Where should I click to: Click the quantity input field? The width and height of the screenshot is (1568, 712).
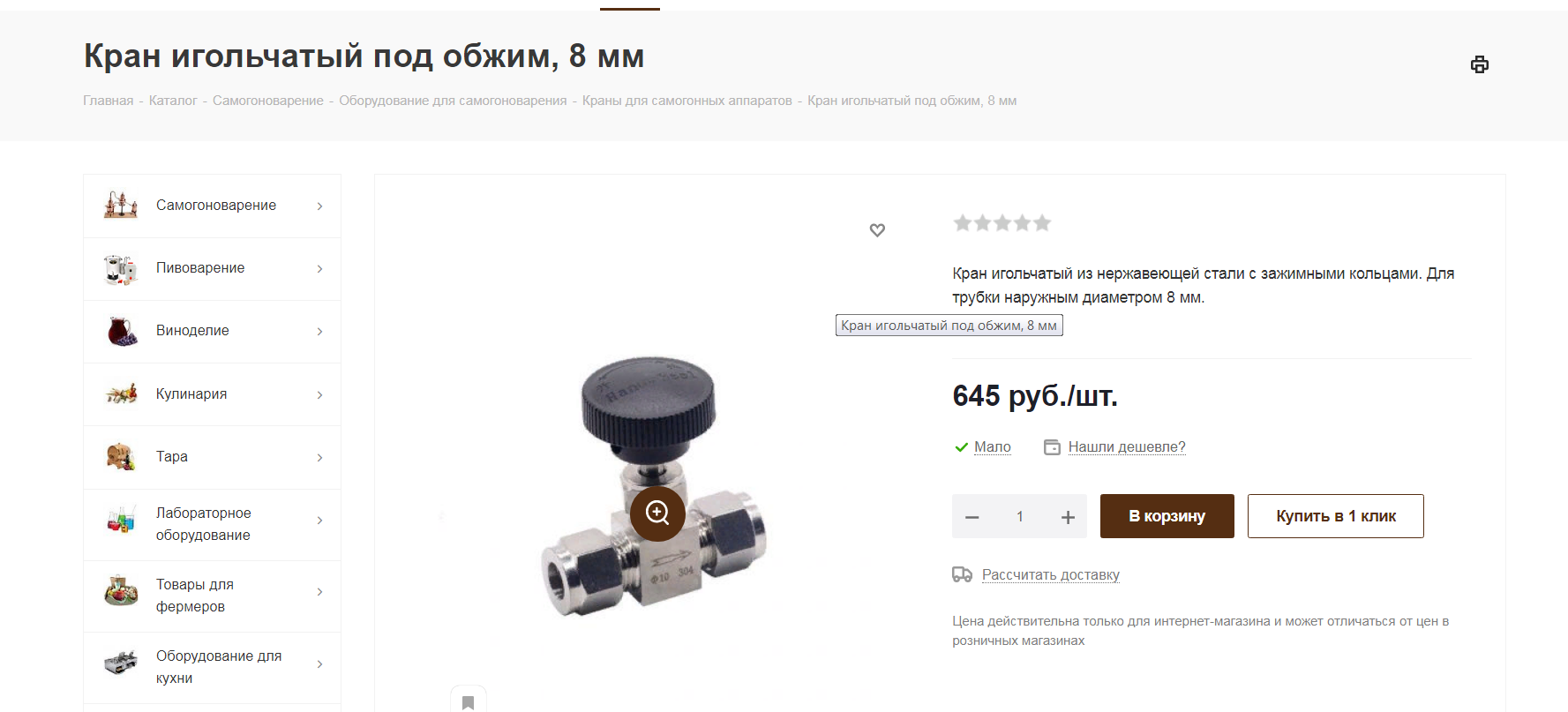point(1020,517)
